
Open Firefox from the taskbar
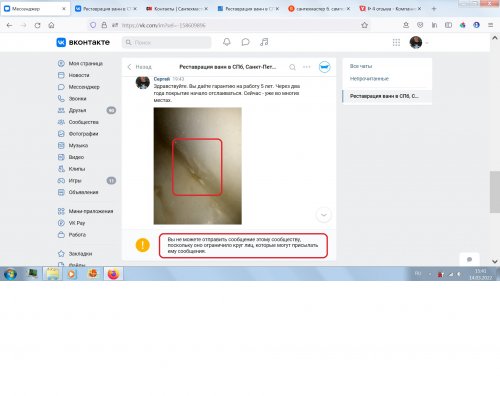click(113, 274)
